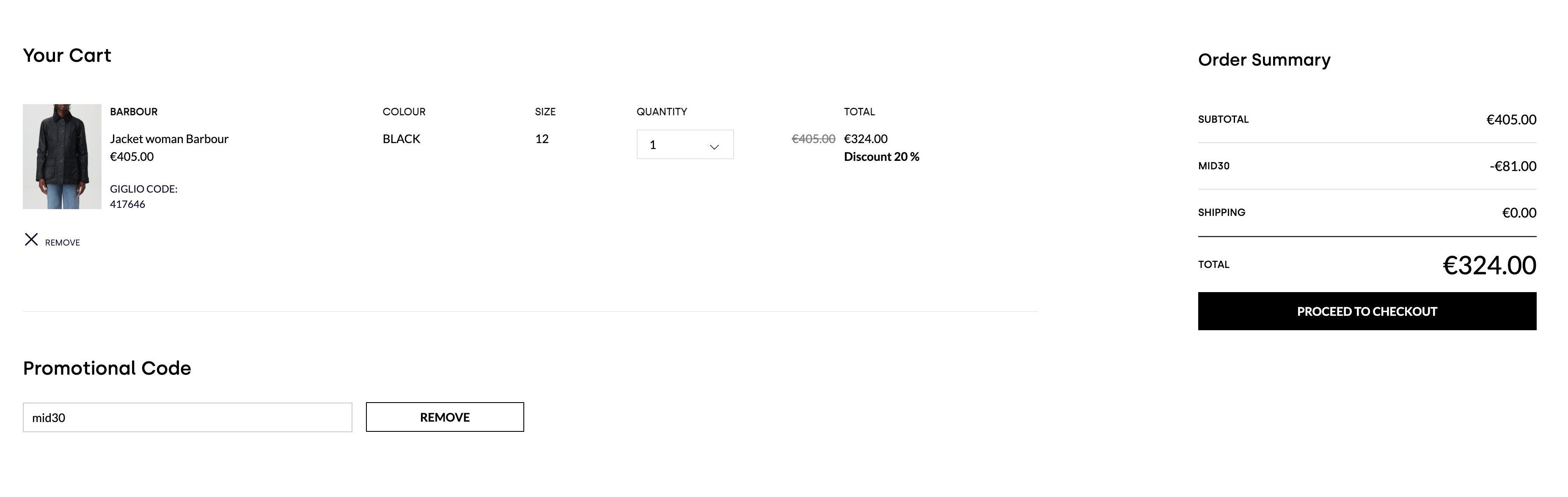1568x497 pixels.
Task: Click the Promotional Code heading
Action: coord(107,368)
